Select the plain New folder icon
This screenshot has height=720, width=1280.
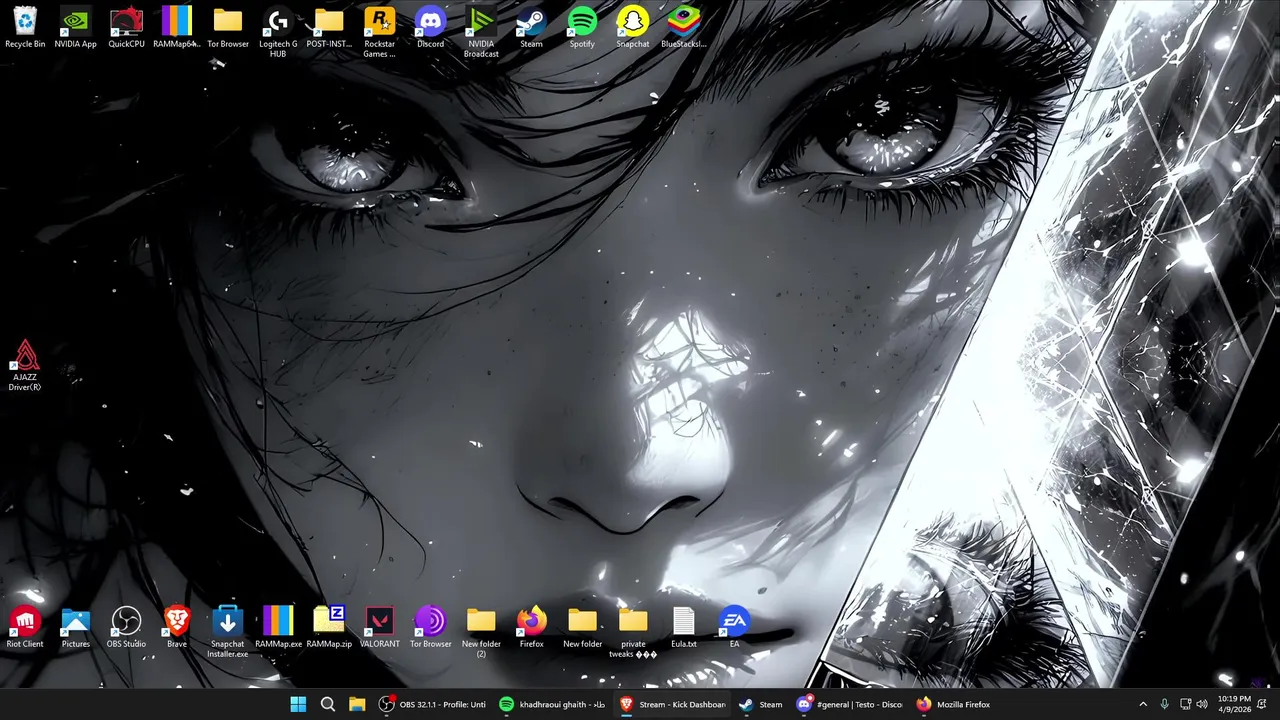coord(582,628)
